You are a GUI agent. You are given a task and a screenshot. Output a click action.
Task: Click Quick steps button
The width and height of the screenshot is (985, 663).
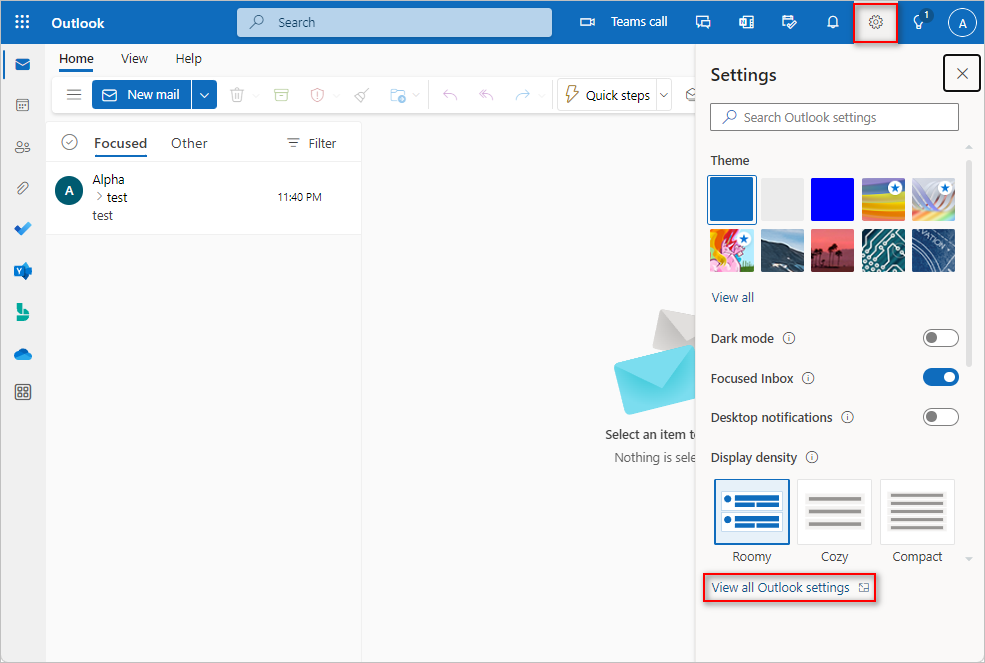[x=607, y=95]
